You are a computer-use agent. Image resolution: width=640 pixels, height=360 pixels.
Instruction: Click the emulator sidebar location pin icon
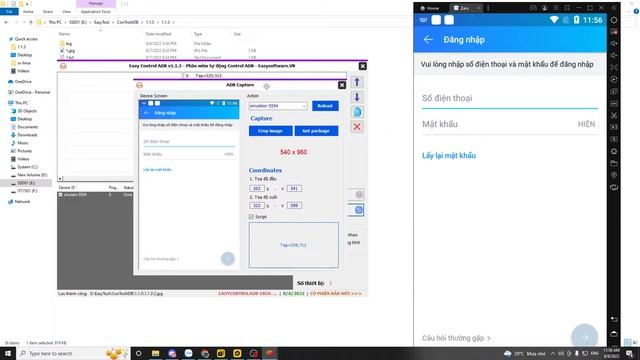click(x=614, y=175)
